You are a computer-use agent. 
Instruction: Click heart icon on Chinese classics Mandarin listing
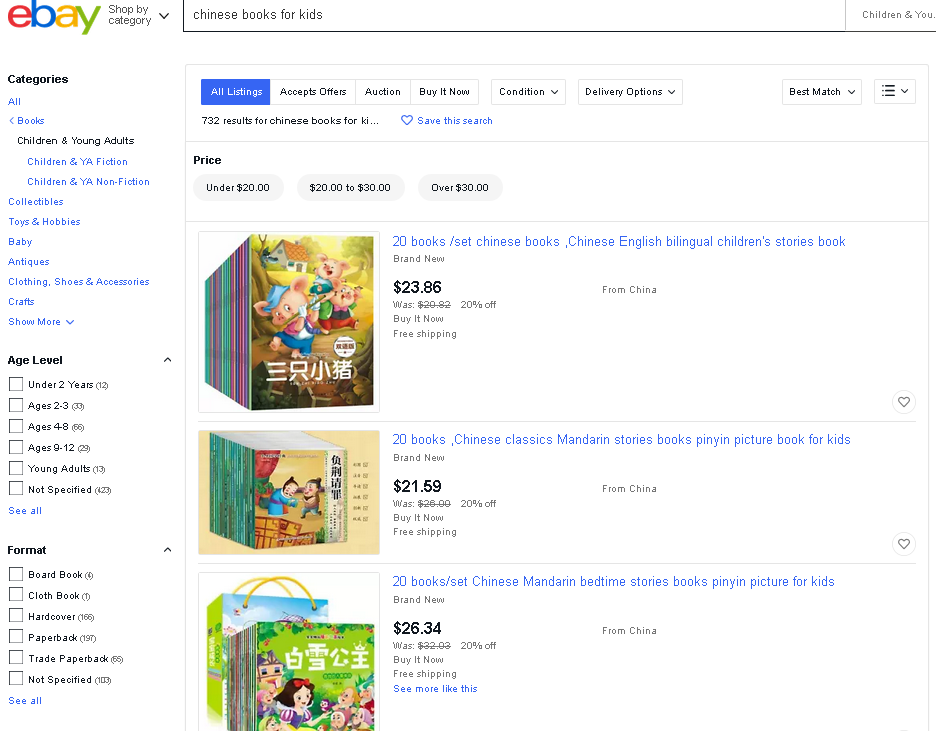click(x=904, y=544)
